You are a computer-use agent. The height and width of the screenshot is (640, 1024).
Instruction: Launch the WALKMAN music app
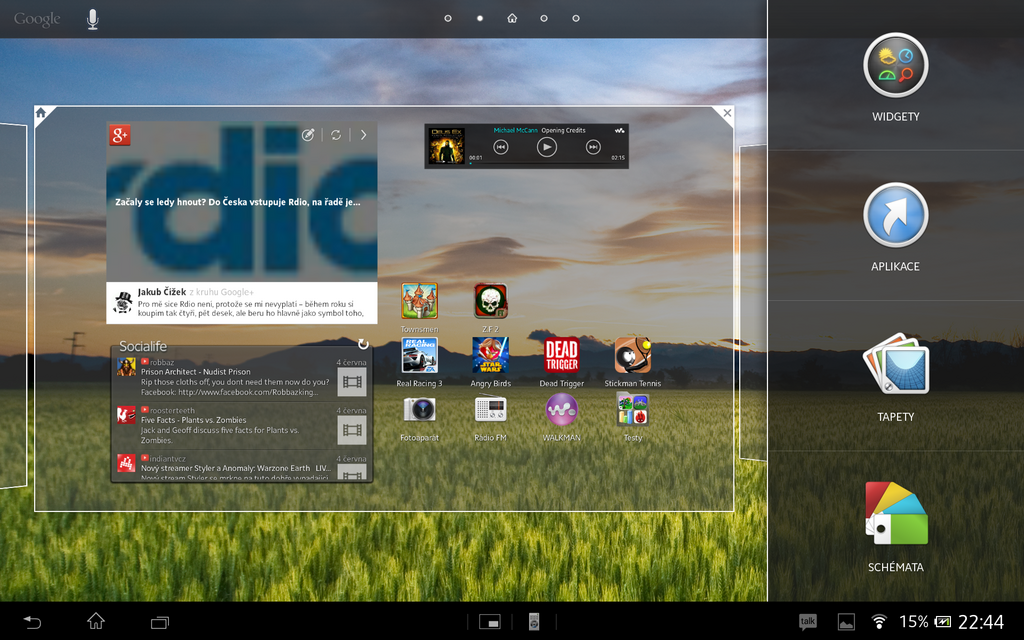(562, 410)
